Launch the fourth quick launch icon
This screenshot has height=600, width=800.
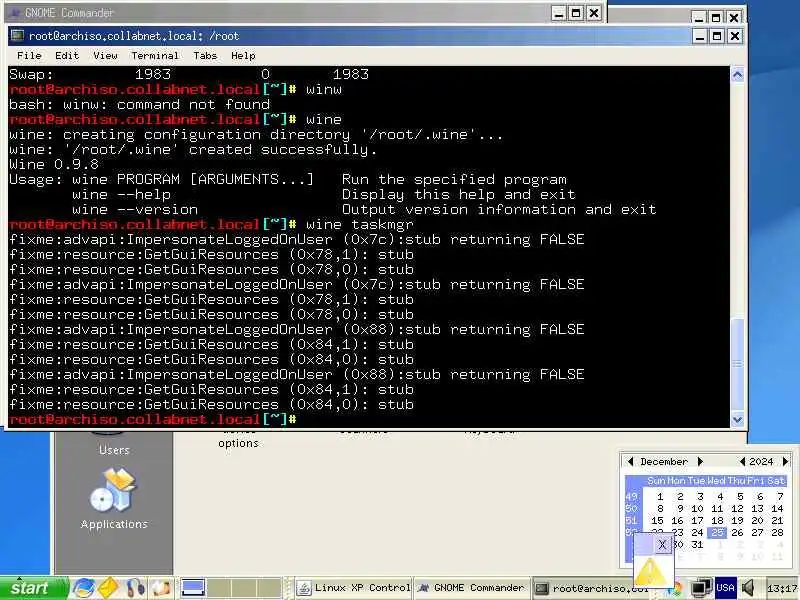161,588
